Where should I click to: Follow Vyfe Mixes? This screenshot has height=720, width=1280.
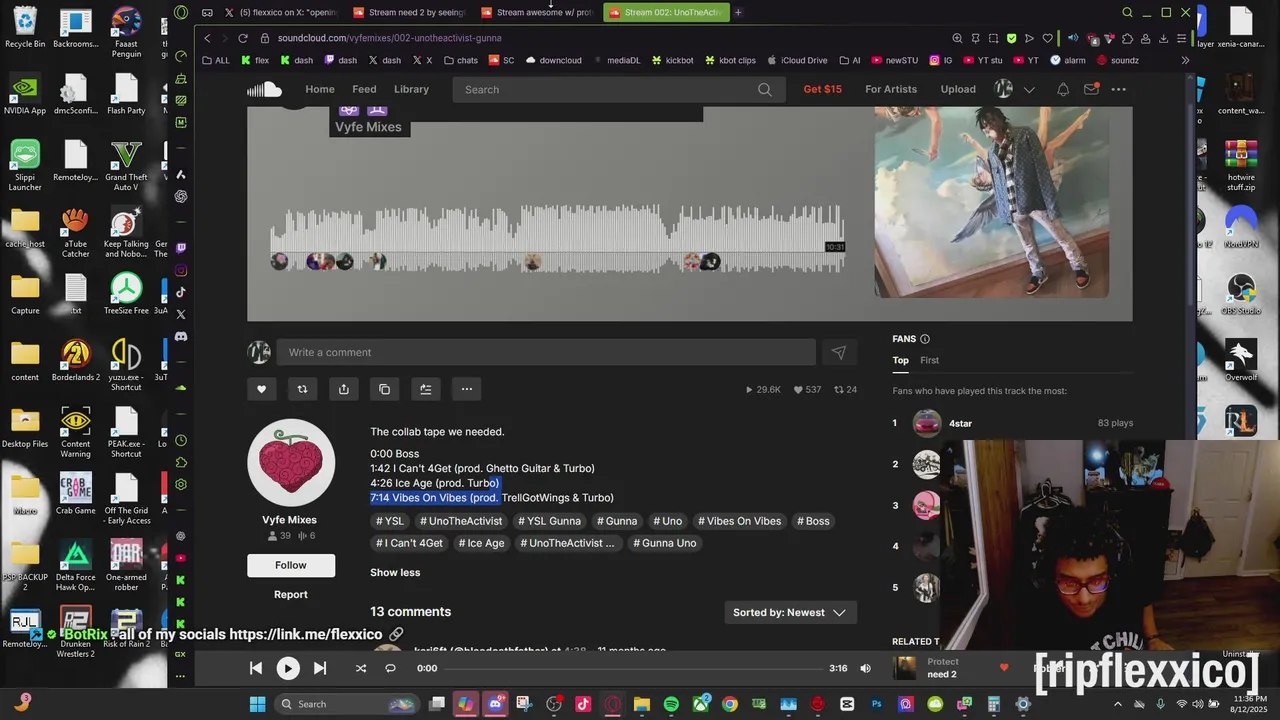click(291, 565)
